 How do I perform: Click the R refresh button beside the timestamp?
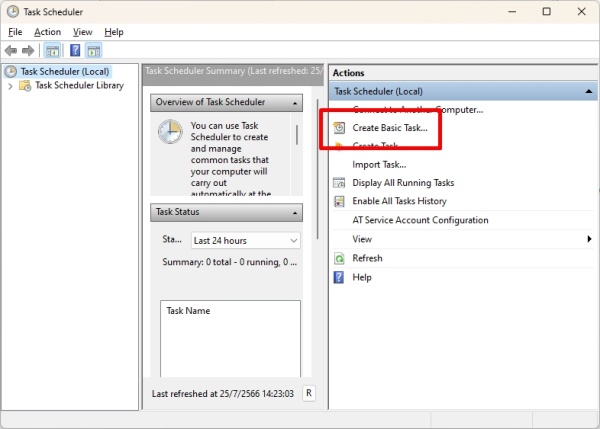309,393
